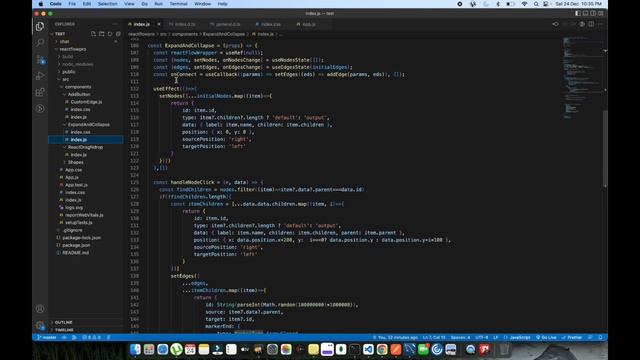Toggle the bottom panel layout icon

586,13
